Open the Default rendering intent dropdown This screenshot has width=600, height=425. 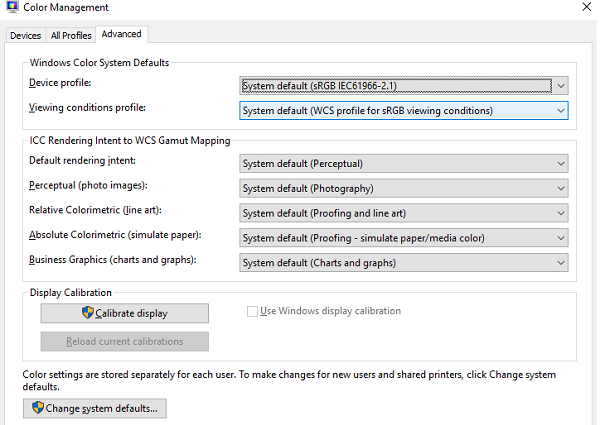coord(404,162)
